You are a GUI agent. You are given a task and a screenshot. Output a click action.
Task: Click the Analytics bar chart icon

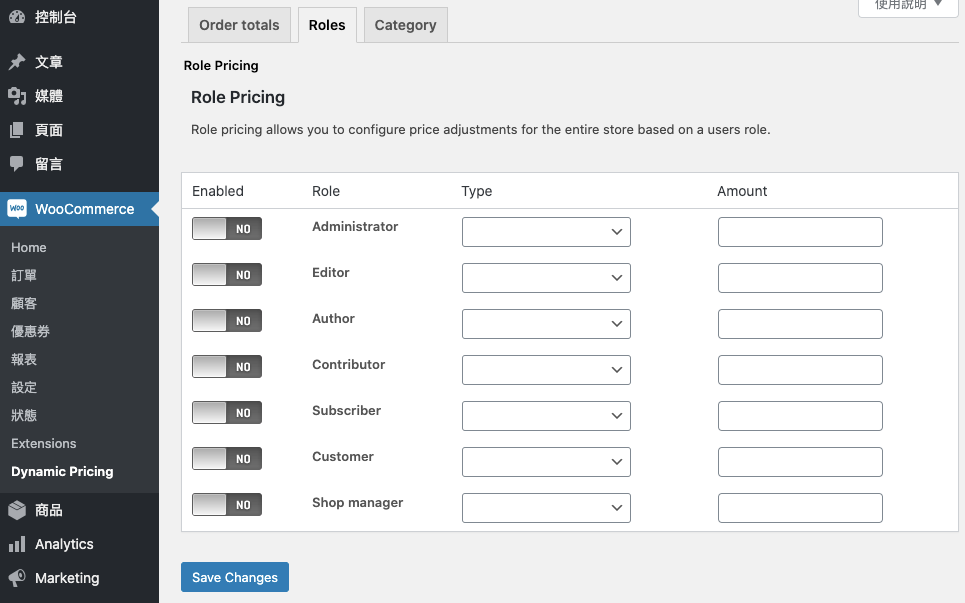tap(17, 544)
